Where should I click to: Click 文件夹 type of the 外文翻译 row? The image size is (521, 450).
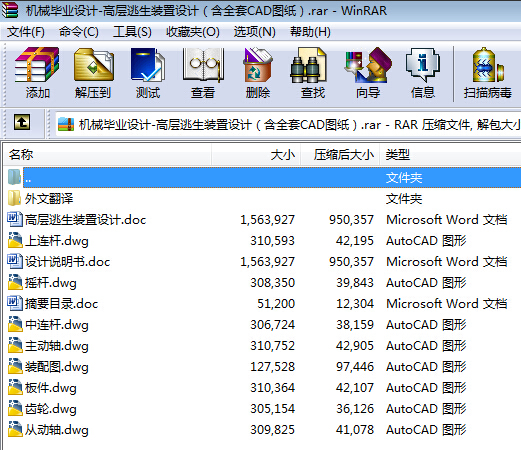(x=404, y=199)
